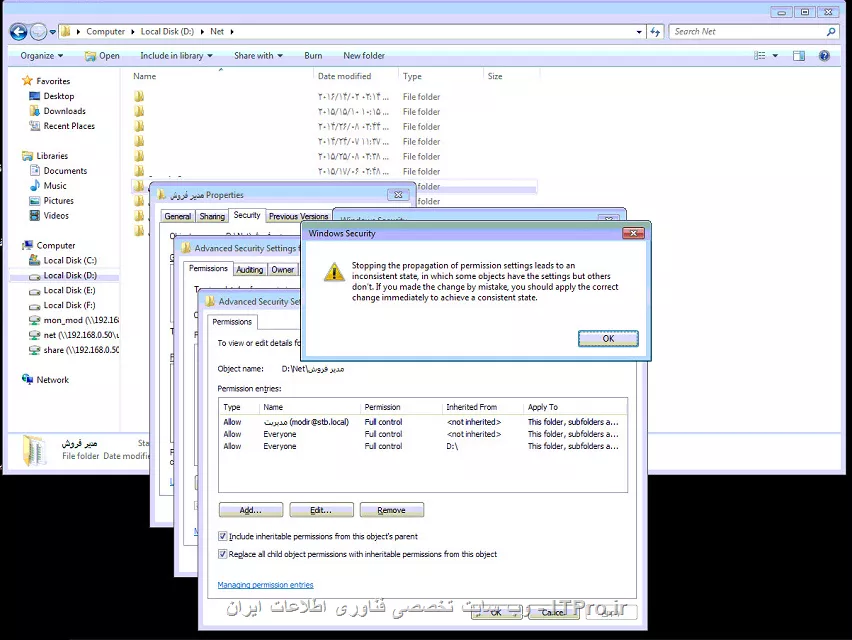
Task: Click the Back navigation arrow in Explorer
Action: (18, 32)
